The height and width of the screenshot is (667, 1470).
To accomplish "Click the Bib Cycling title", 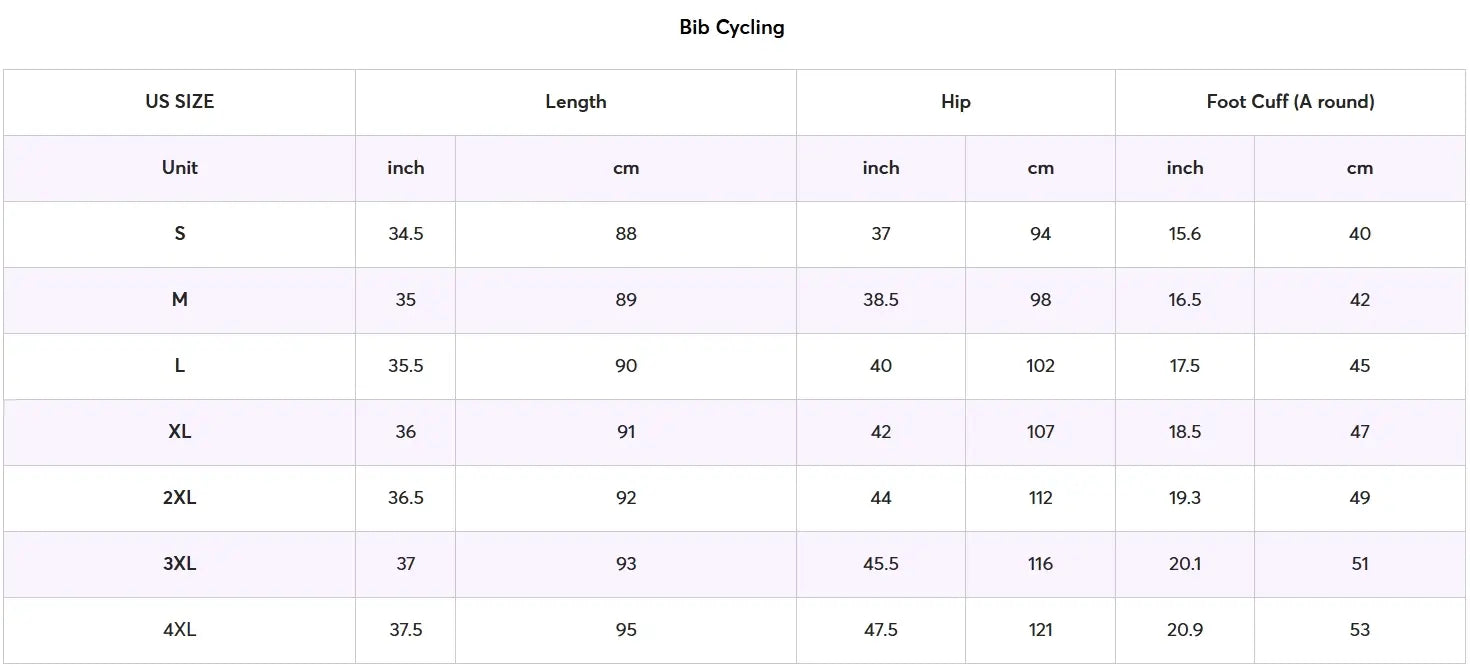I will point(732,28).
